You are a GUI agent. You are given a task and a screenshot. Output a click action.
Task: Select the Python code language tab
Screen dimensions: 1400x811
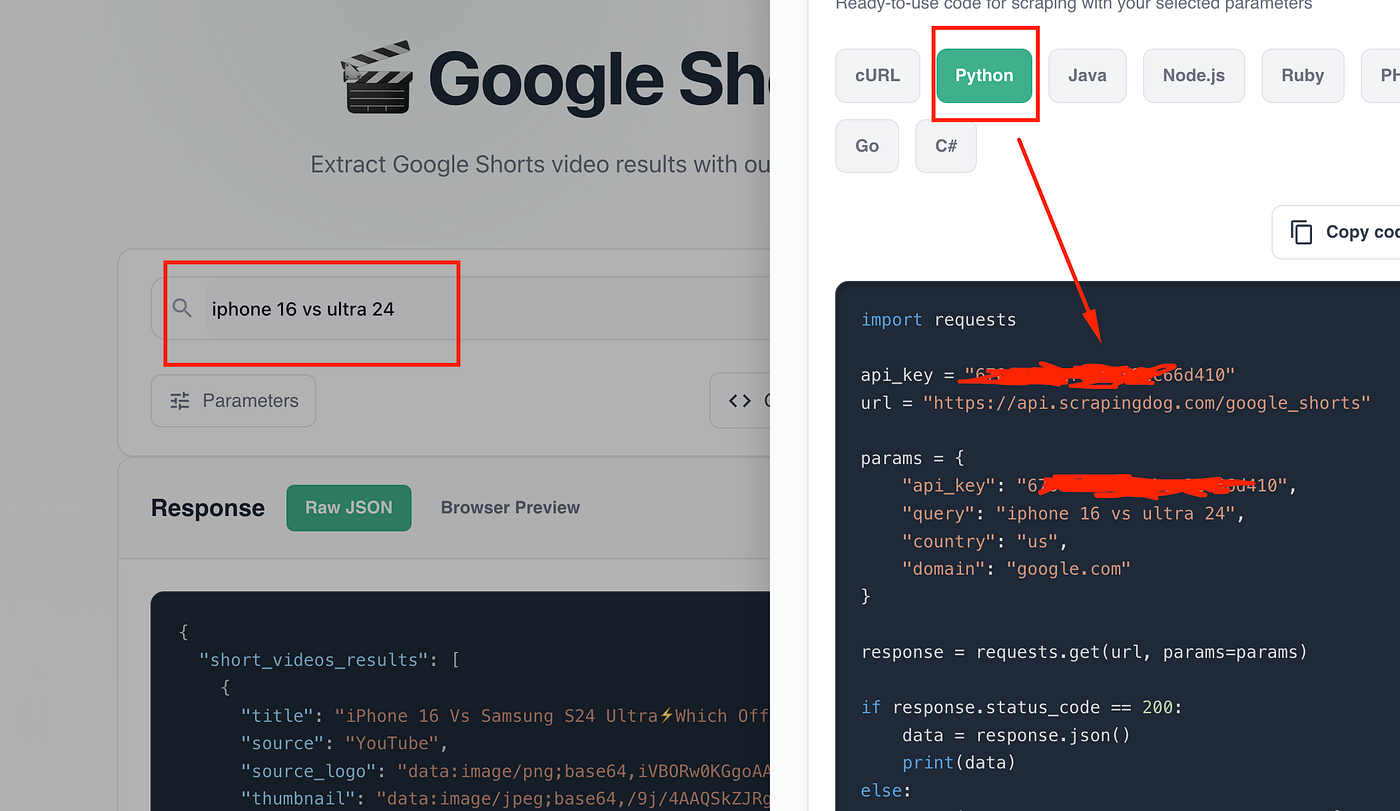[984, 75]
